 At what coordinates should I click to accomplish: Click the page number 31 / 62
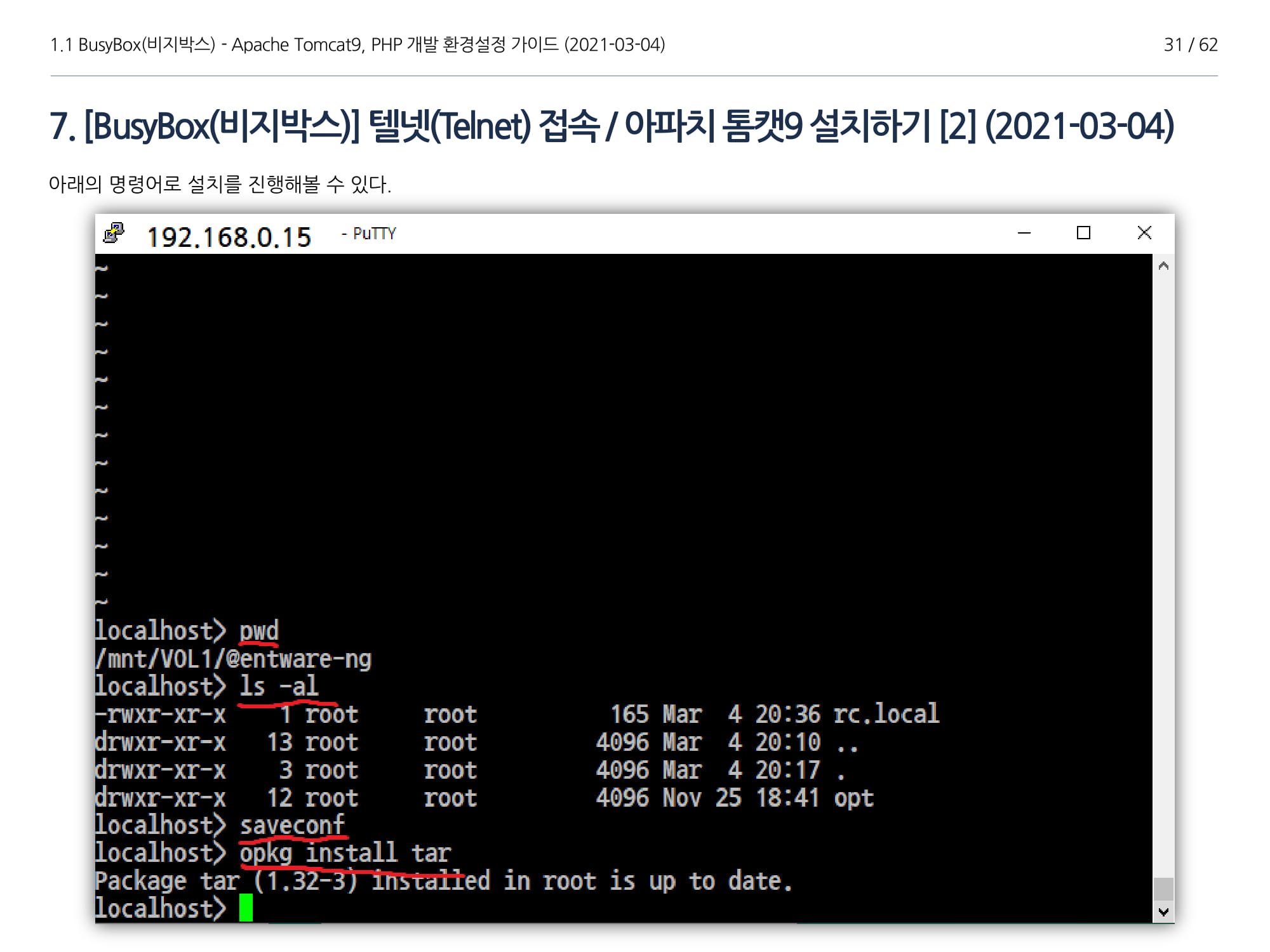click(1190, 45)
